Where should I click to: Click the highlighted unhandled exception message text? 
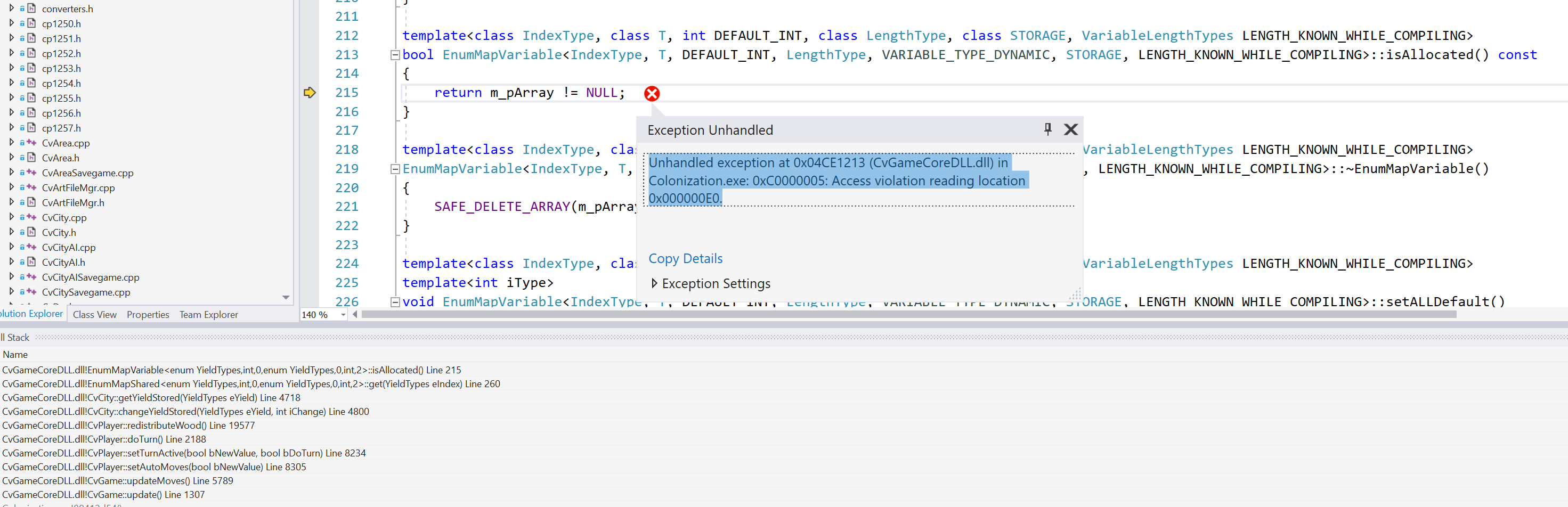[837, 180]
